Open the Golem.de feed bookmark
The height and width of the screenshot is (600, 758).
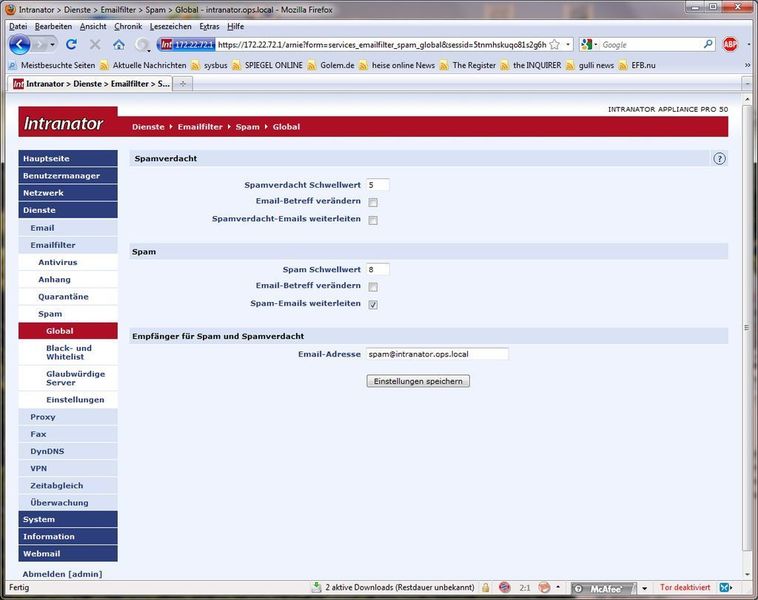(331, 65)
